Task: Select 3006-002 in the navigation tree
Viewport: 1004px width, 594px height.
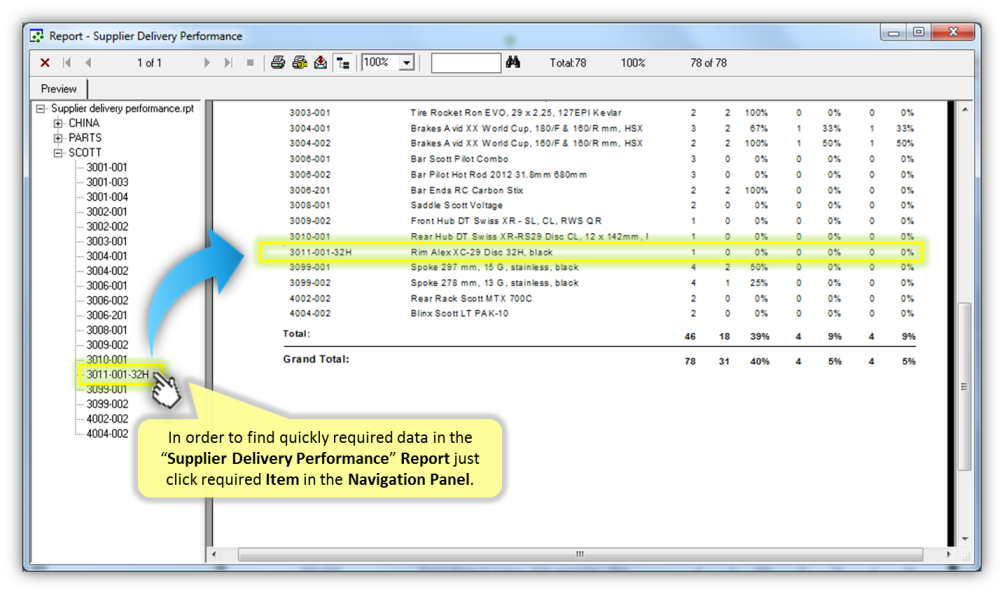Action: point(107,300)
